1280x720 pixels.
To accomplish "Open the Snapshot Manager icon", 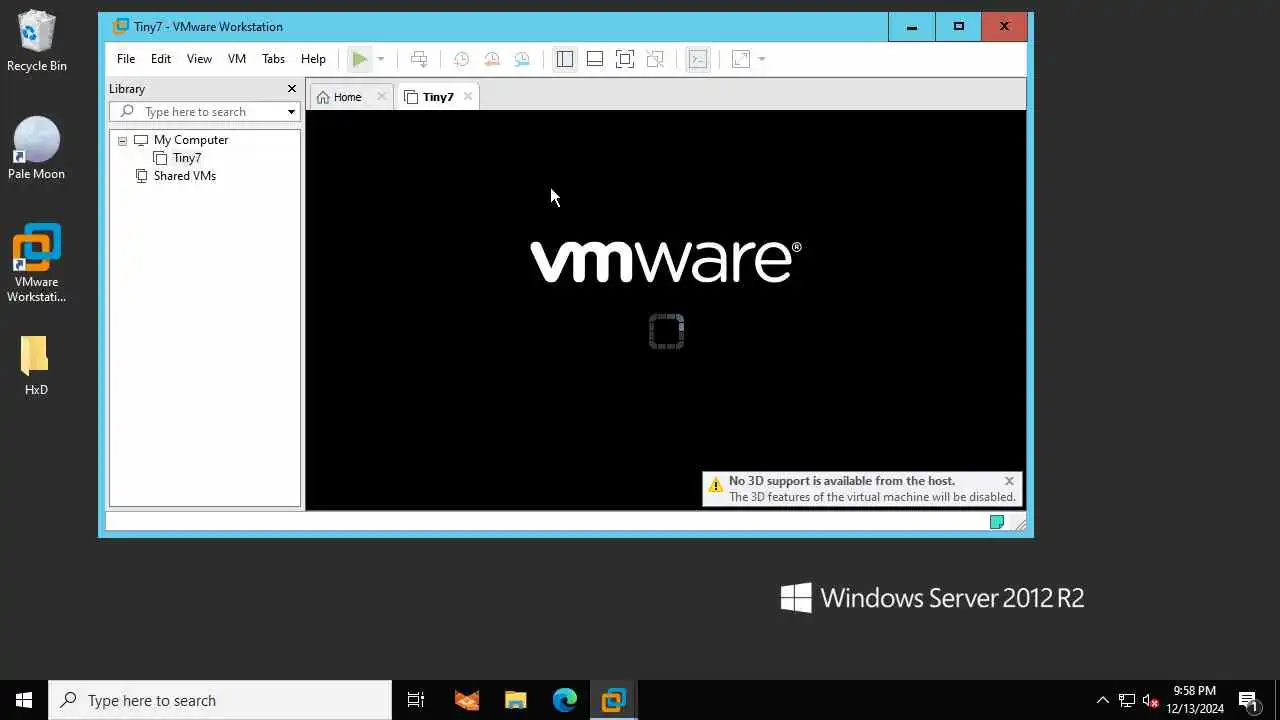I will (522, 59).
